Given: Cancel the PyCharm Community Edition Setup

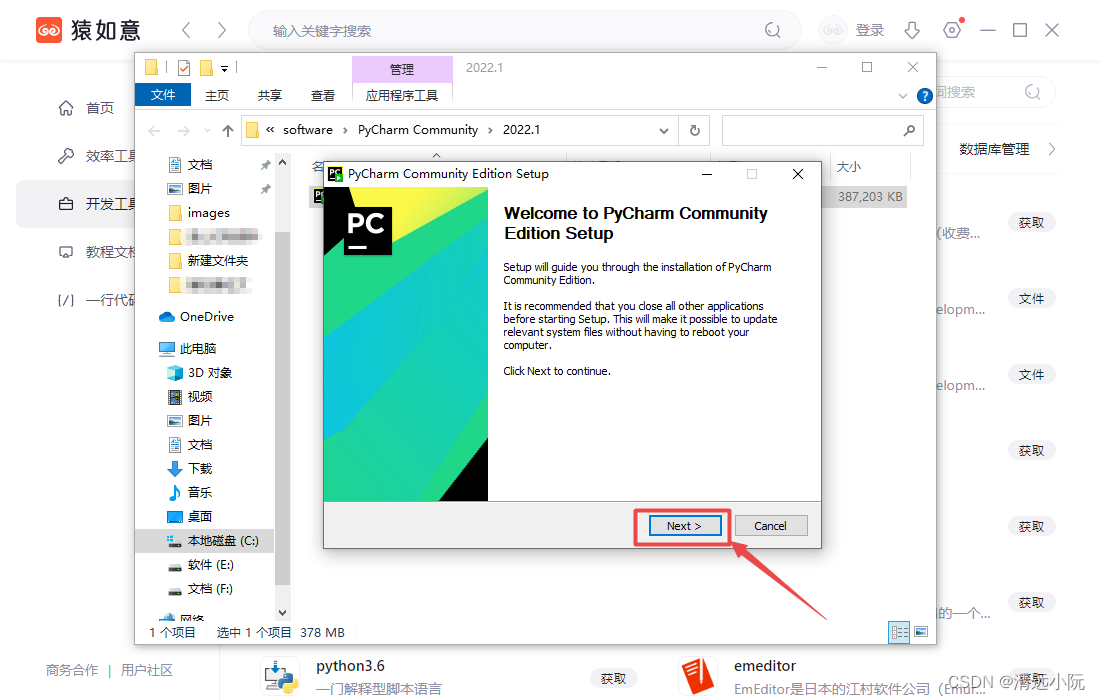Looking at the screenshot, I should click(x=770, y=526).
